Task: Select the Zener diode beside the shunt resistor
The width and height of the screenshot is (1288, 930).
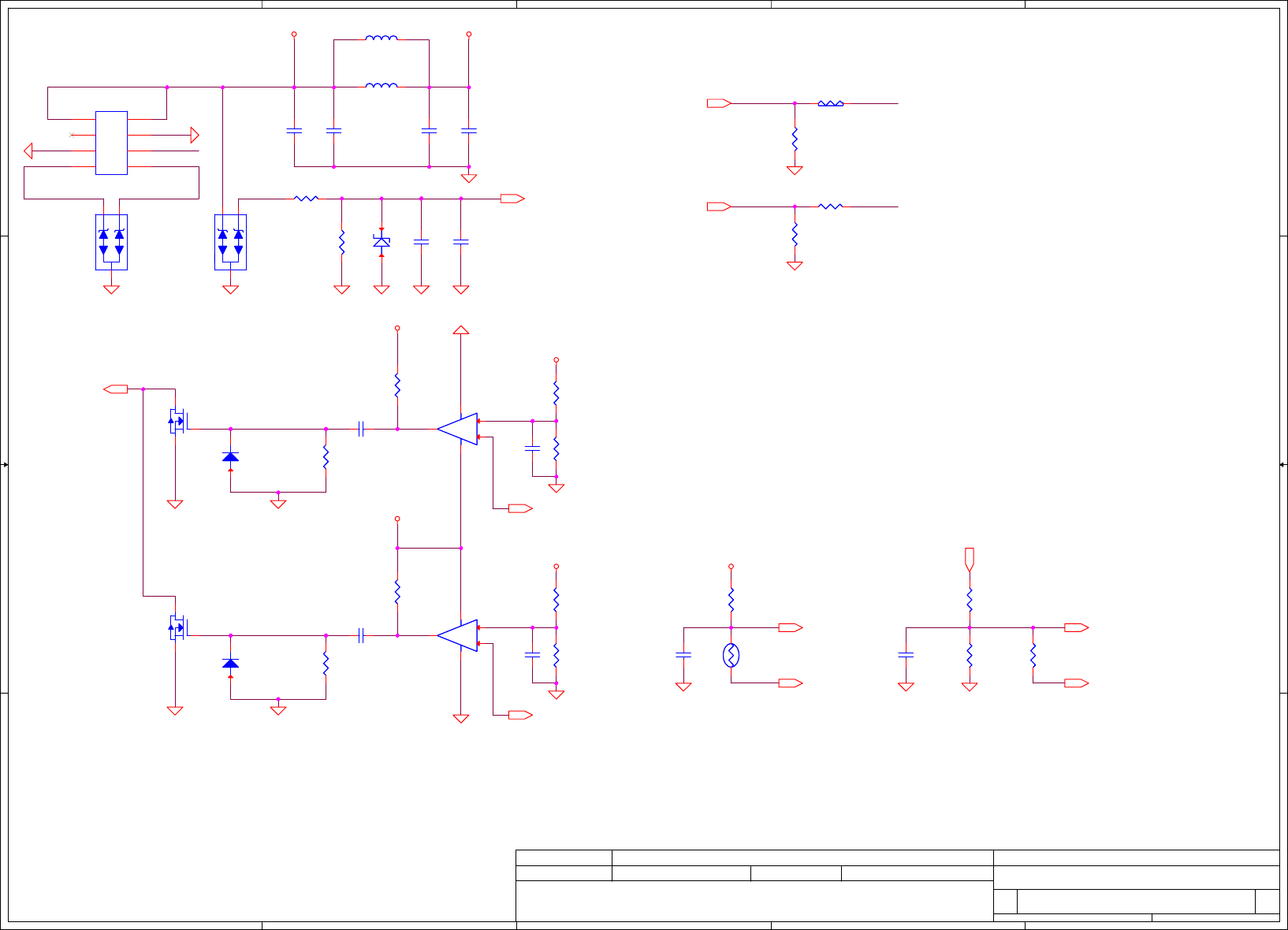Action: pos(382,242)
